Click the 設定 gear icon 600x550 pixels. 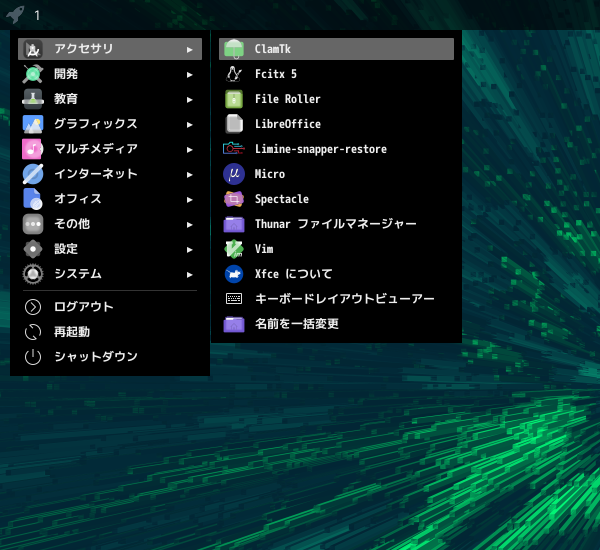(33, 249)
